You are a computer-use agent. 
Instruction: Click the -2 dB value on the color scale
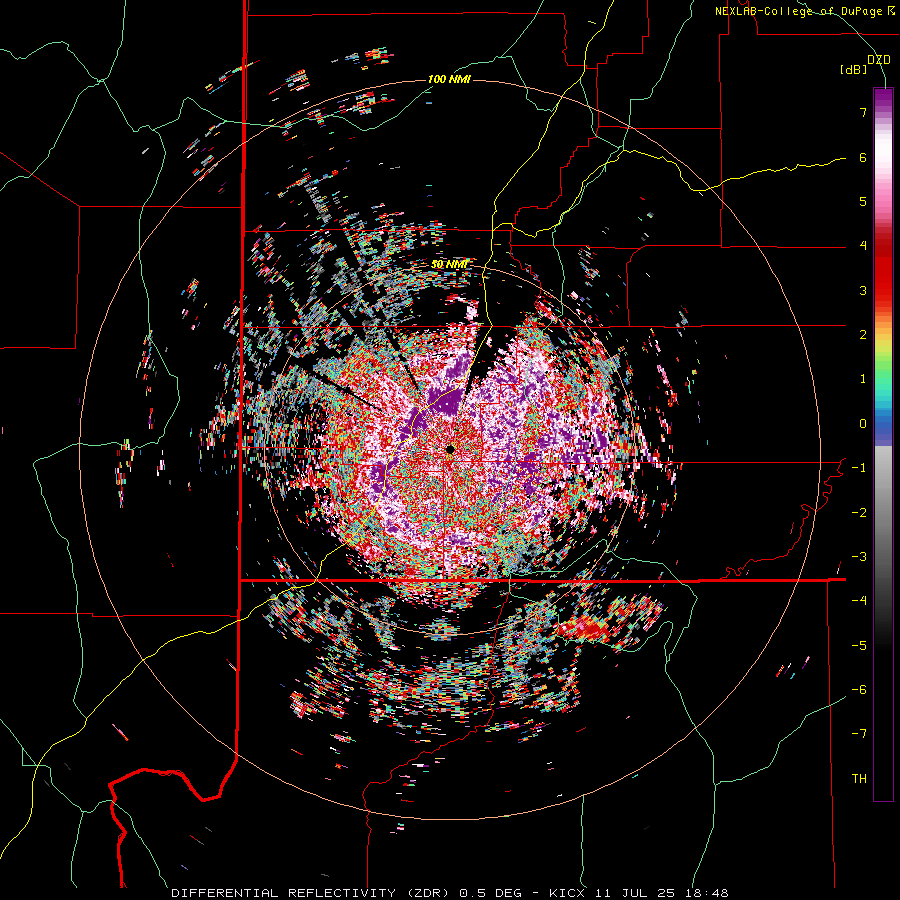coord(859,513)
